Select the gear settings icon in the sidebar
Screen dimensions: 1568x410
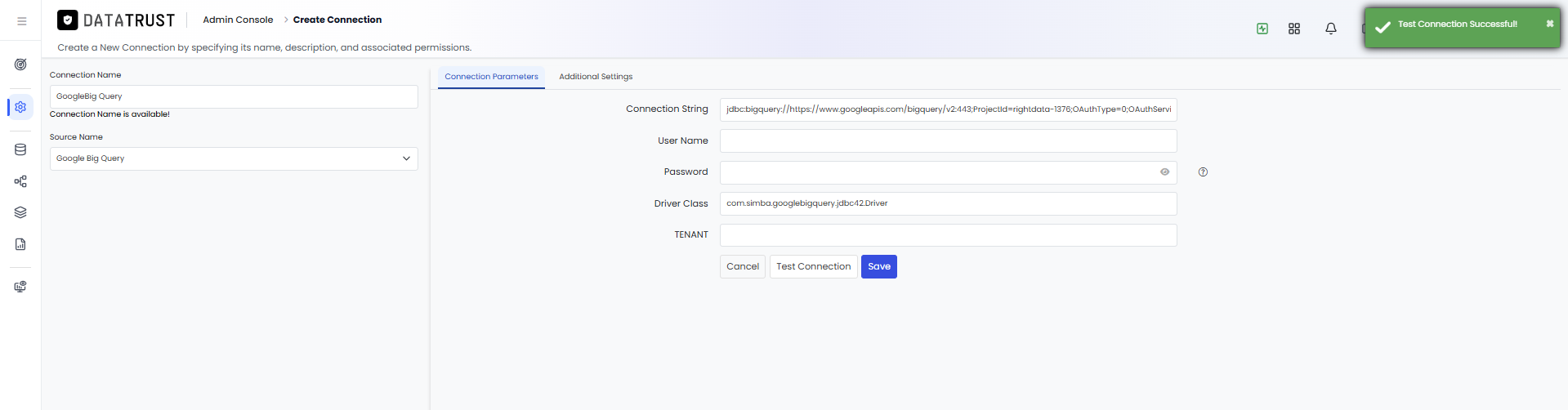pyautogui.click(x=20, y=107)
